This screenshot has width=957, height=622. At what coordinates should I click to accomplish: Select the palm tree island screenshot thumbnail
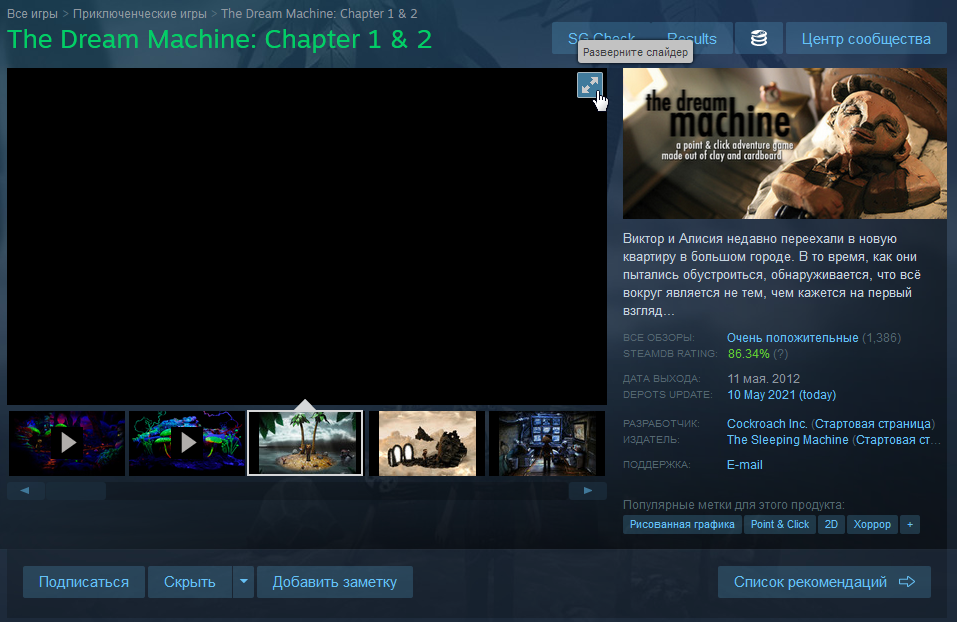305,443
